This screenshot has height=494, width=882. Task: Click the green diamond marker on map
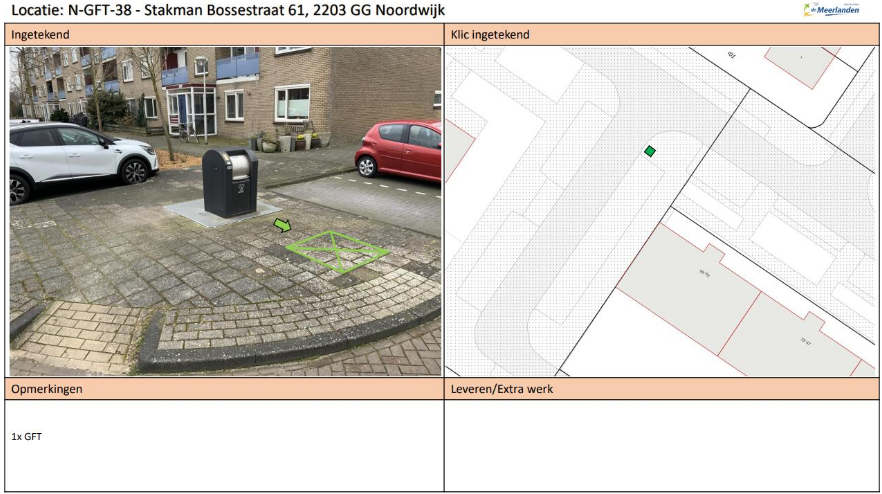650,151
